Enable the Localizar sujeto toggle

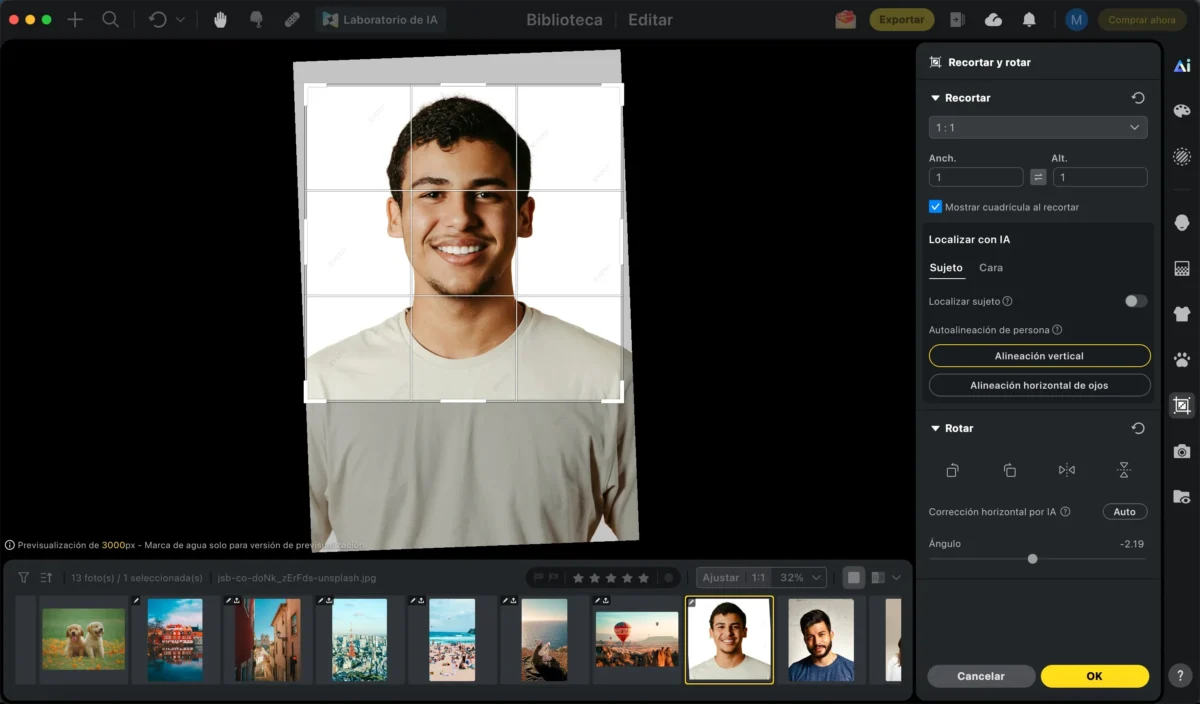1135,301
